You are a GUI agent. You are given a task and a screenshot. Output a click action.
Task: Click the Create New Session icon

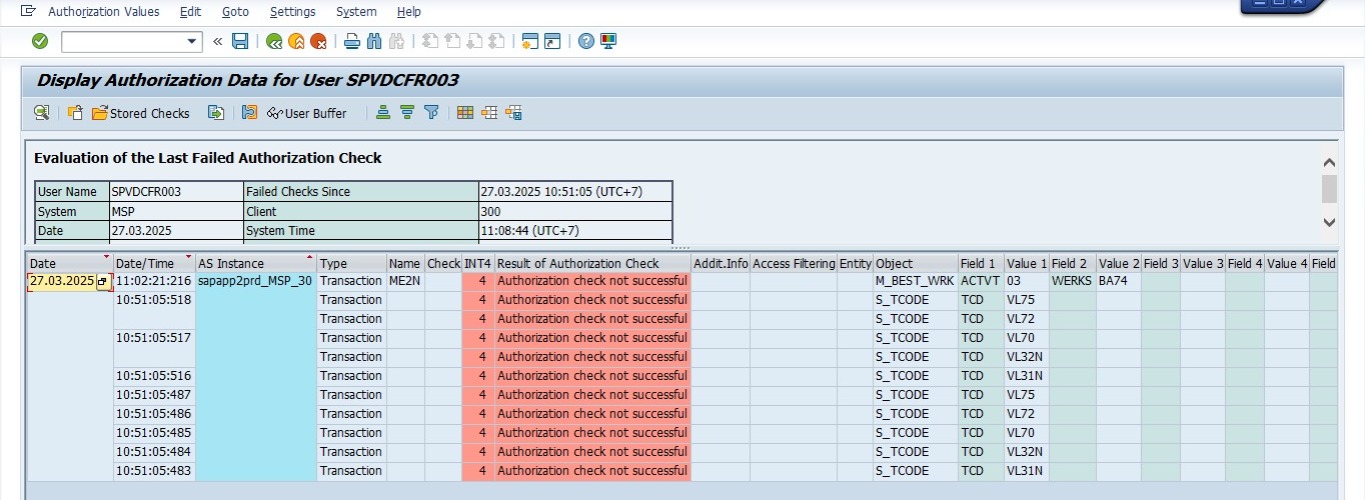tap(530, 41)
